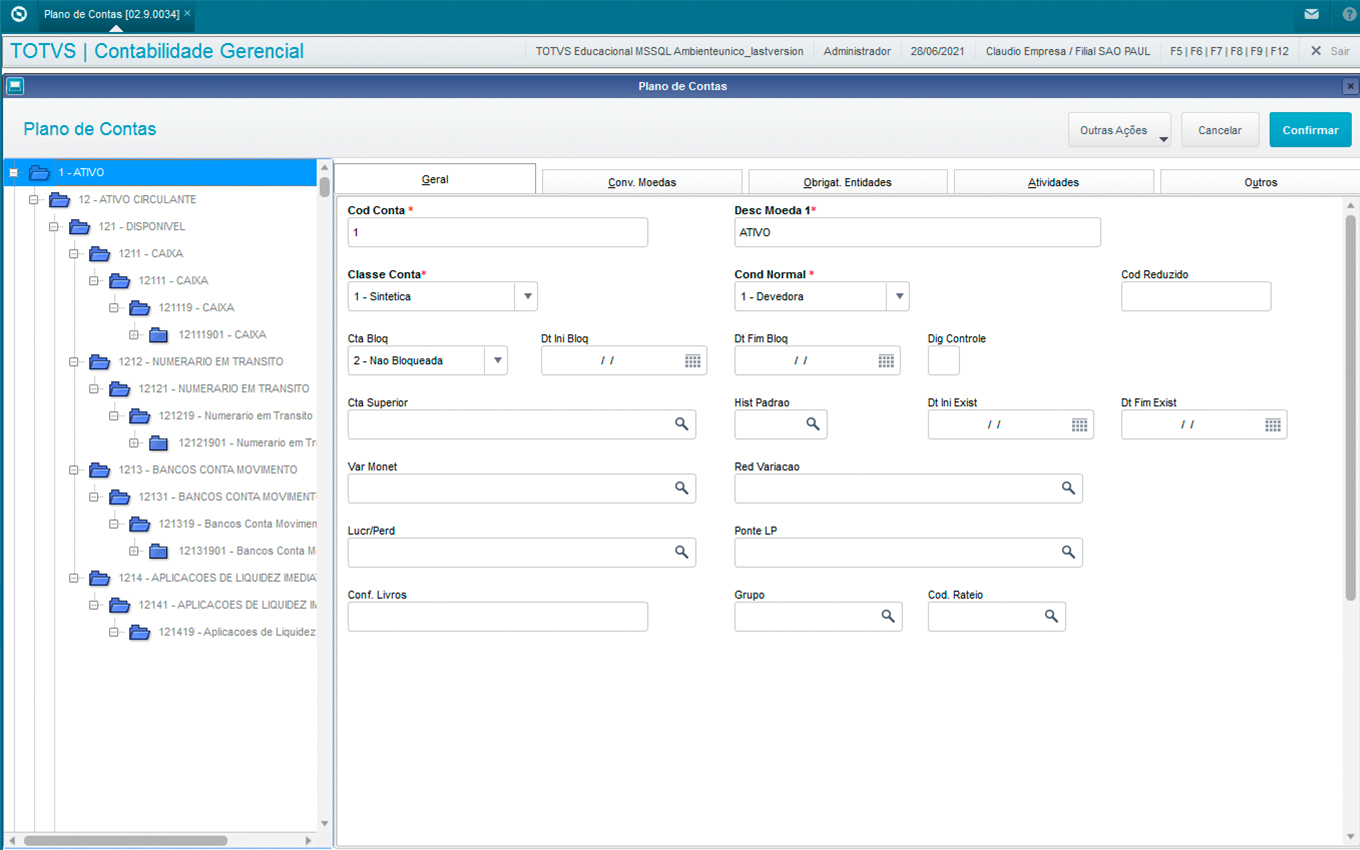The height and width of the screenshot is (850, 1360).
Task: Open the Classe Conta dropdown
Action: coord(527,297)
